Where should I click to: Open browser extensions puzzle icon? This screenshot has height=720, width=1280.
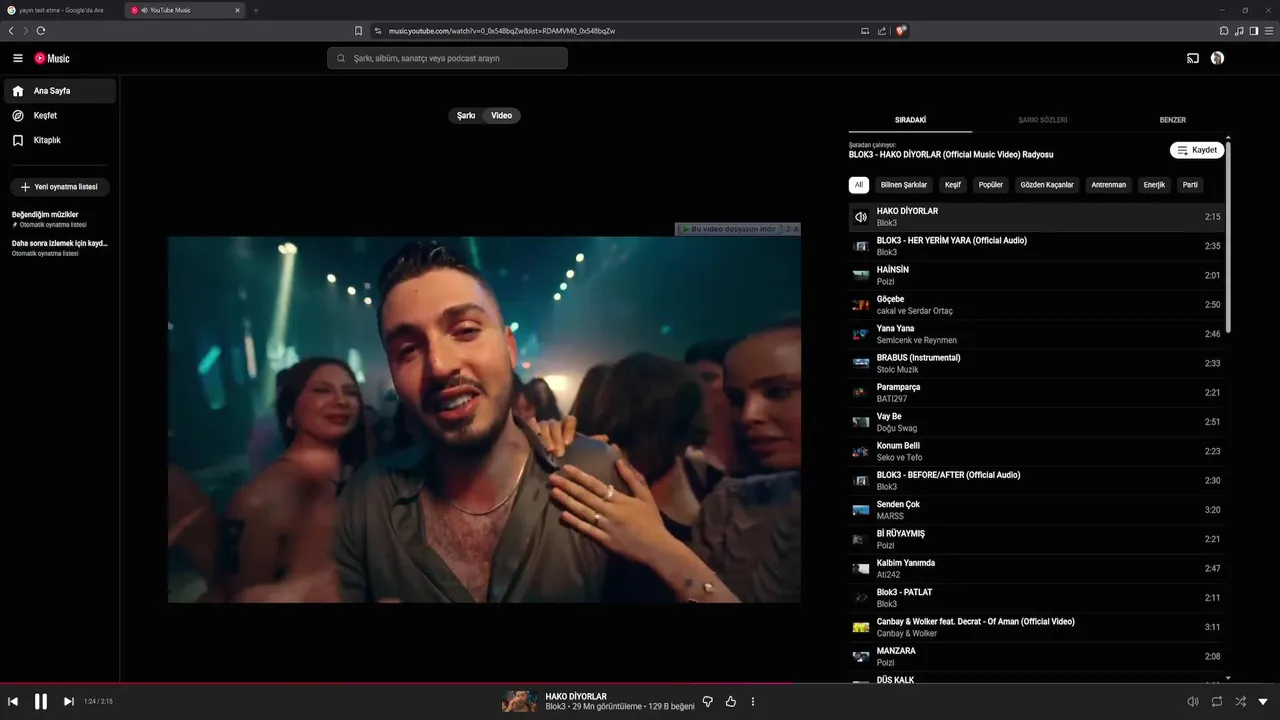1224,31
